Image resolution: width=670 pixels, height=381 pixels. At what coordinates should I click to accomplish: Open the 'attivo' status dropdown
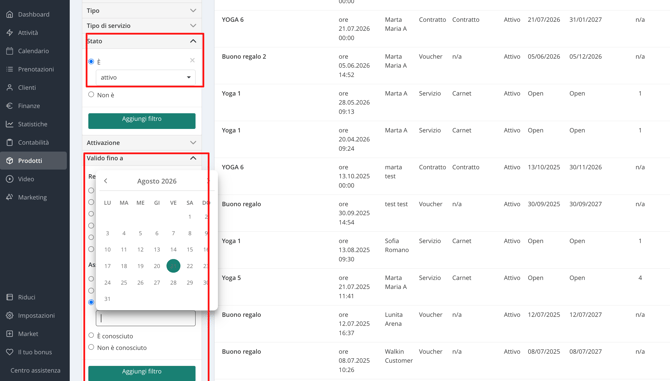[146, 77]
